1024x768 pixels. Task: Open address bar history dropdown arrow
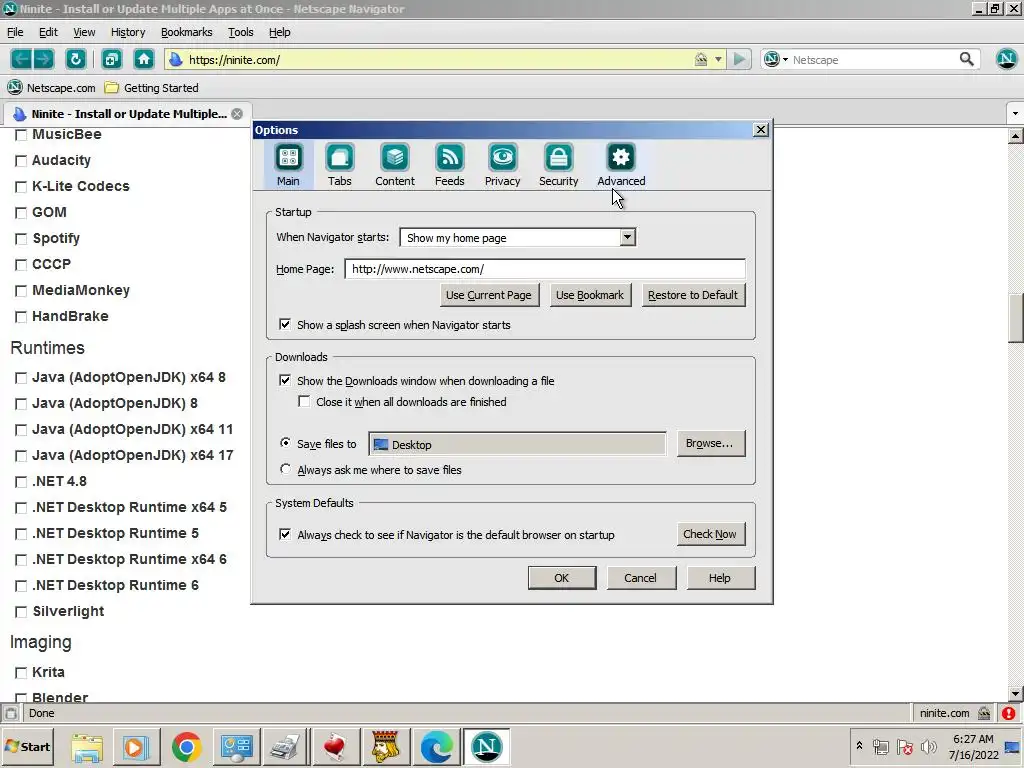pos(718,59)
